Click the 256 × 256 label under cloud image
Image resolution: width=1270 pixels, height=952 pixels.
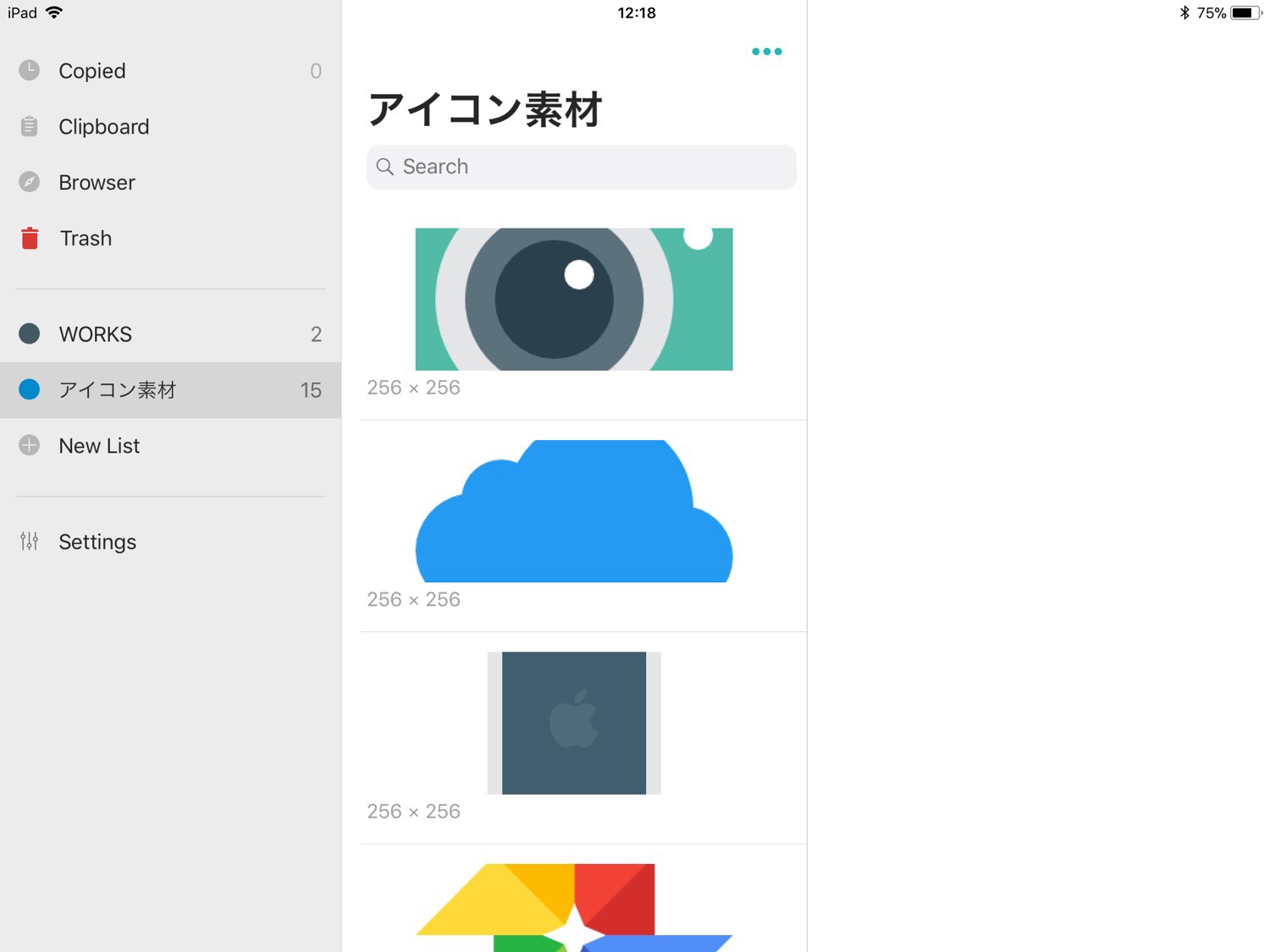point(414,599)
